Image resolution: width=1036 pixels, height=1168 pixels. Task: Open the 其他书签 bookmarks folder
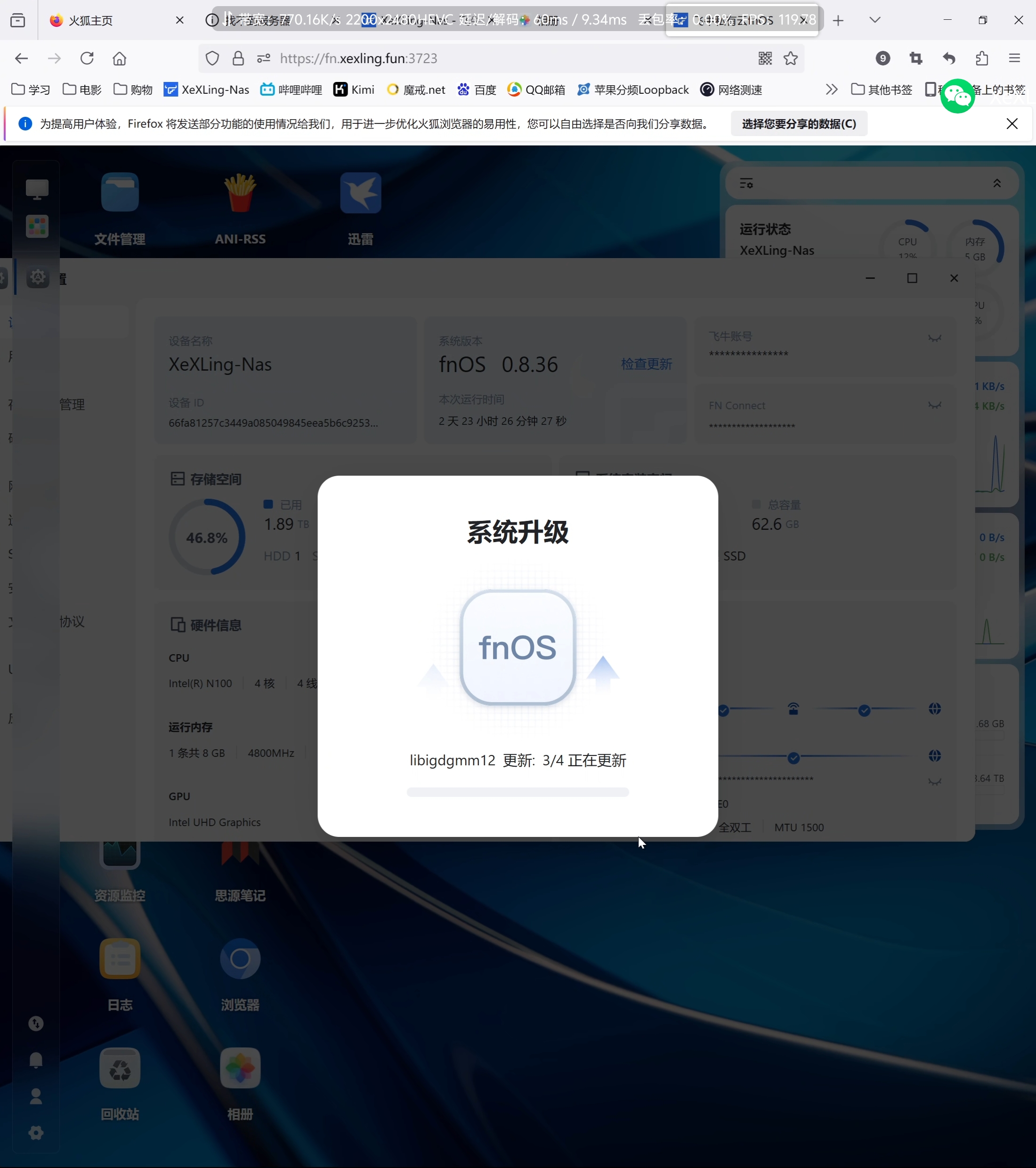point(882,89)
